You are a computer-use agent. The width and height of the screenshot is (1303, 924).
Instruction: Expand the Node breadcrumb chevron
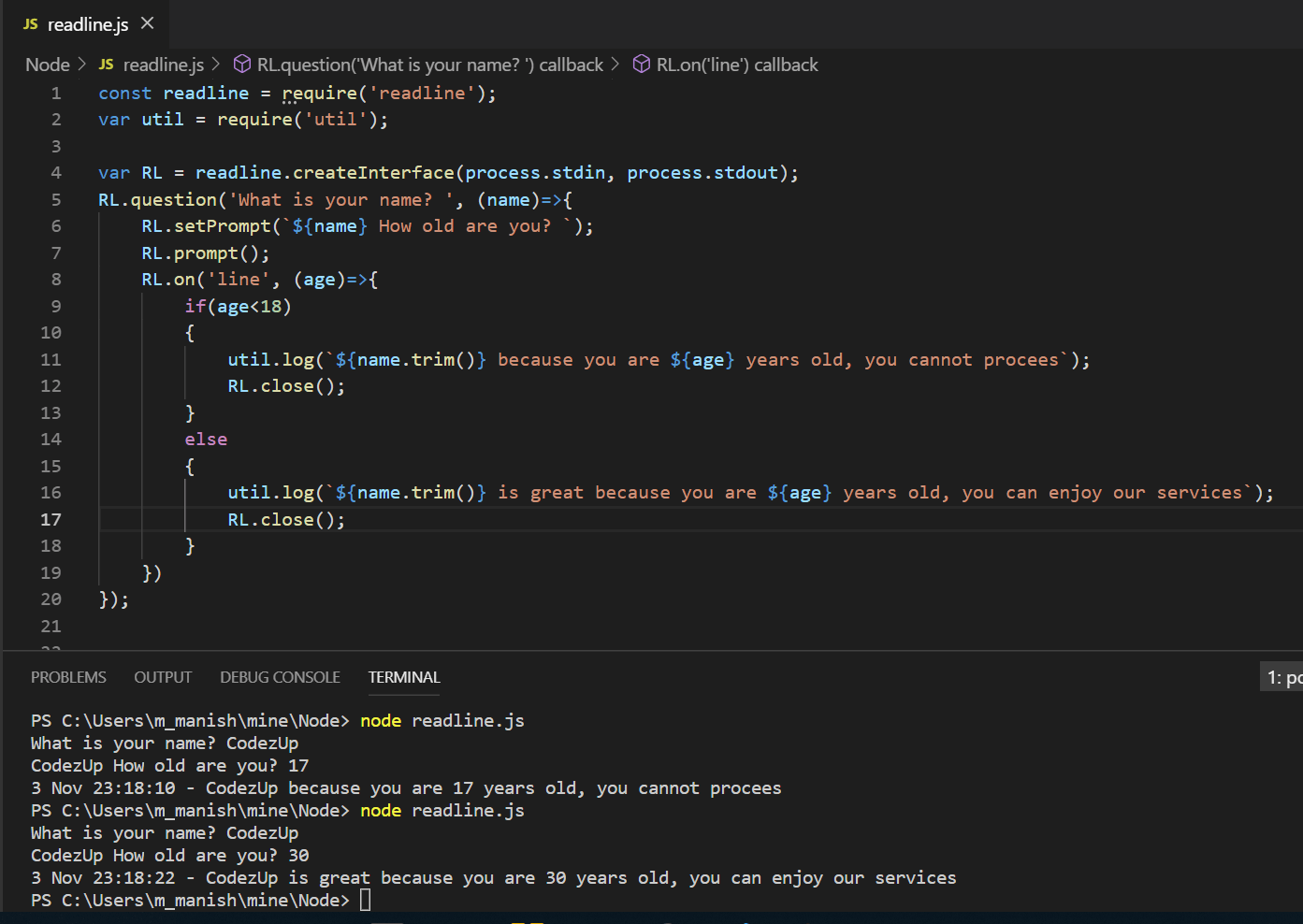(x=80, y=65)
